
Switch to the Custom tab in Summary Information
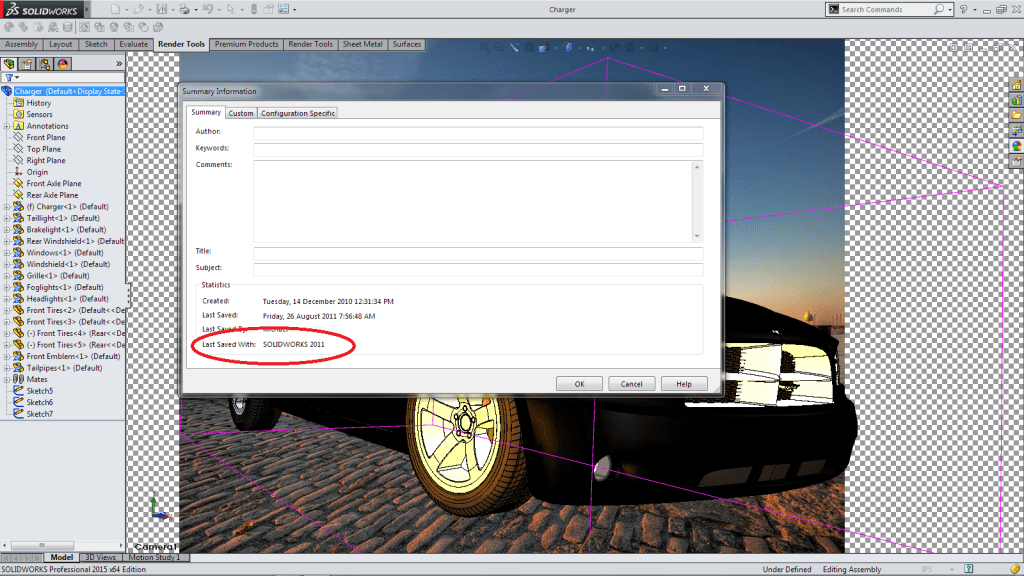(x=240, y=113)
